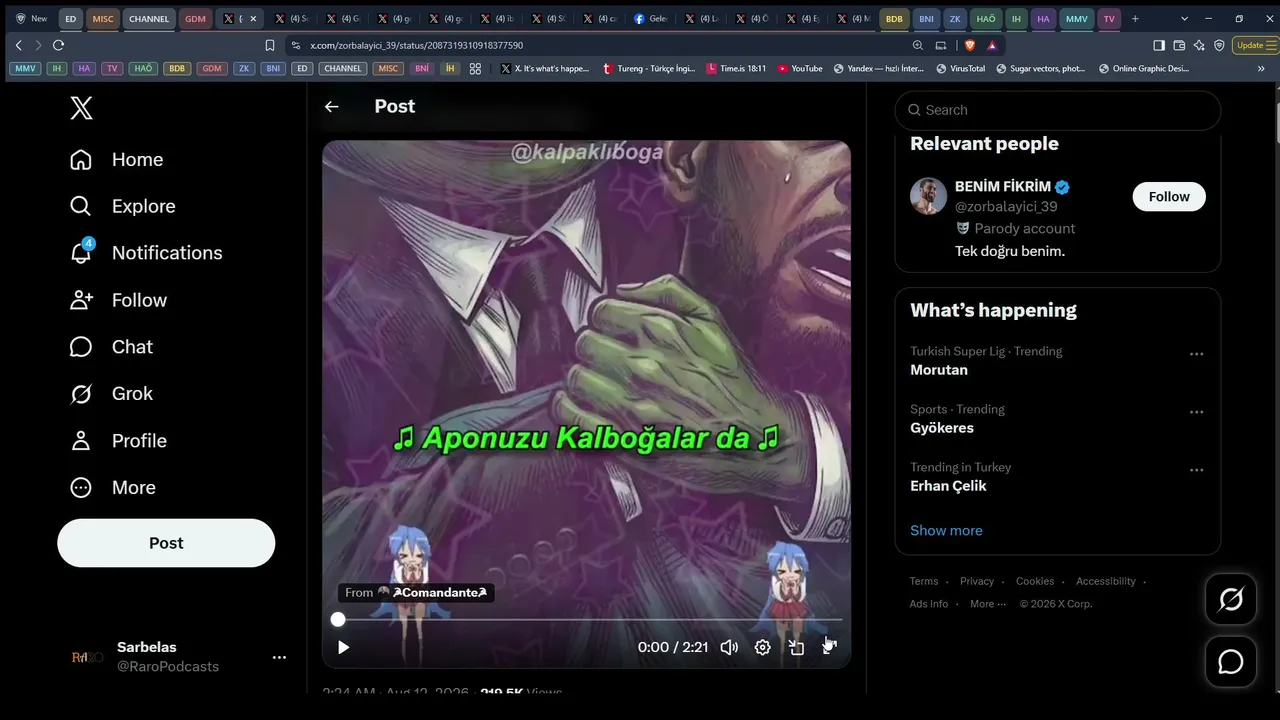Toggle picture-in-picture for the video
This screenshot has height=720, width=1280.
tap(796, 647)
